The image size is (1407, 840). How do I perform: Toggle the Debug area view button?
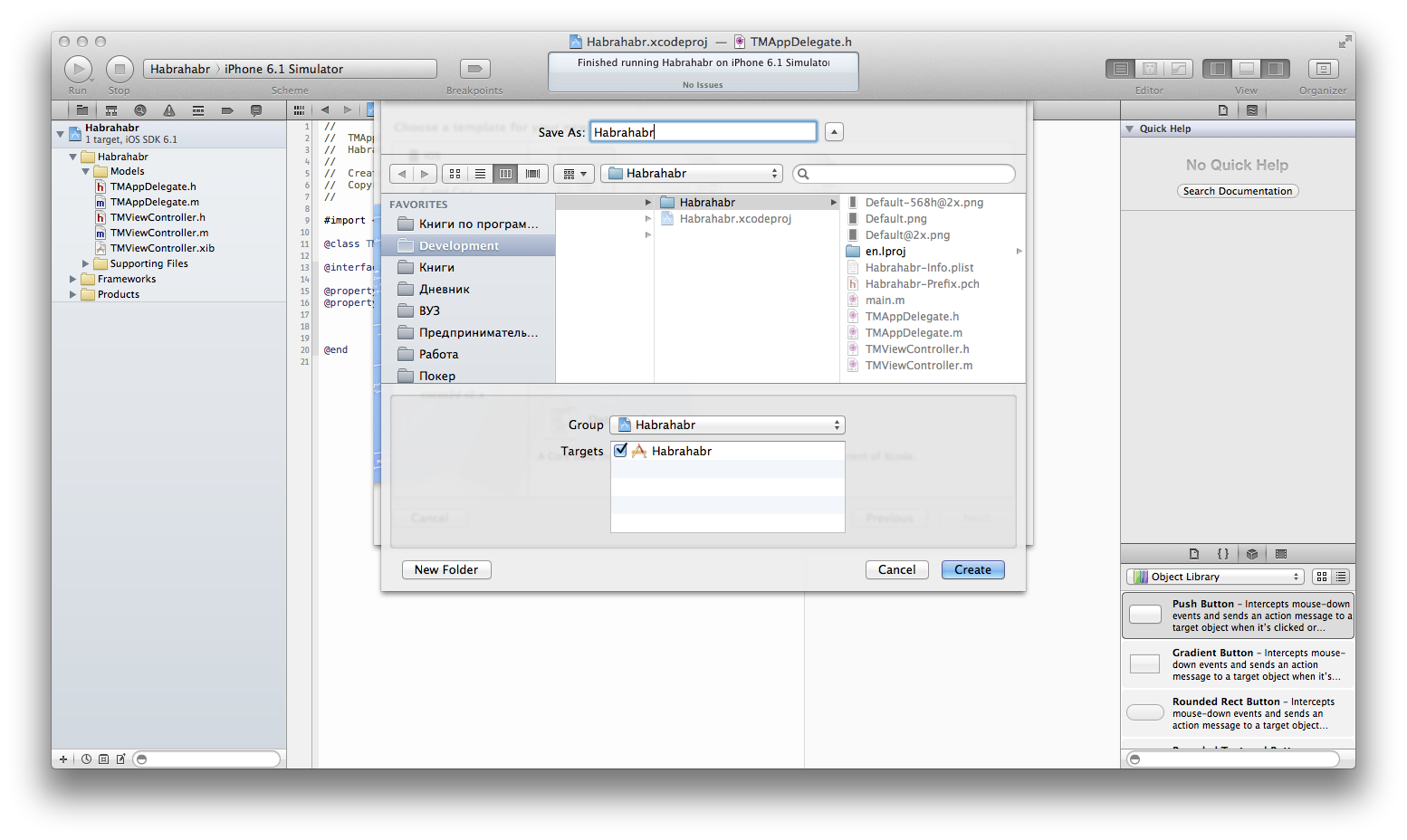(x=1247, y=69)
